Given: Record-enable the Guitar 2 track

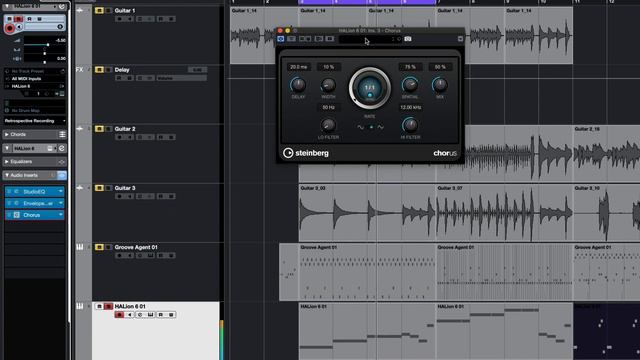Looking at the screenshot, I should point(119,137).
